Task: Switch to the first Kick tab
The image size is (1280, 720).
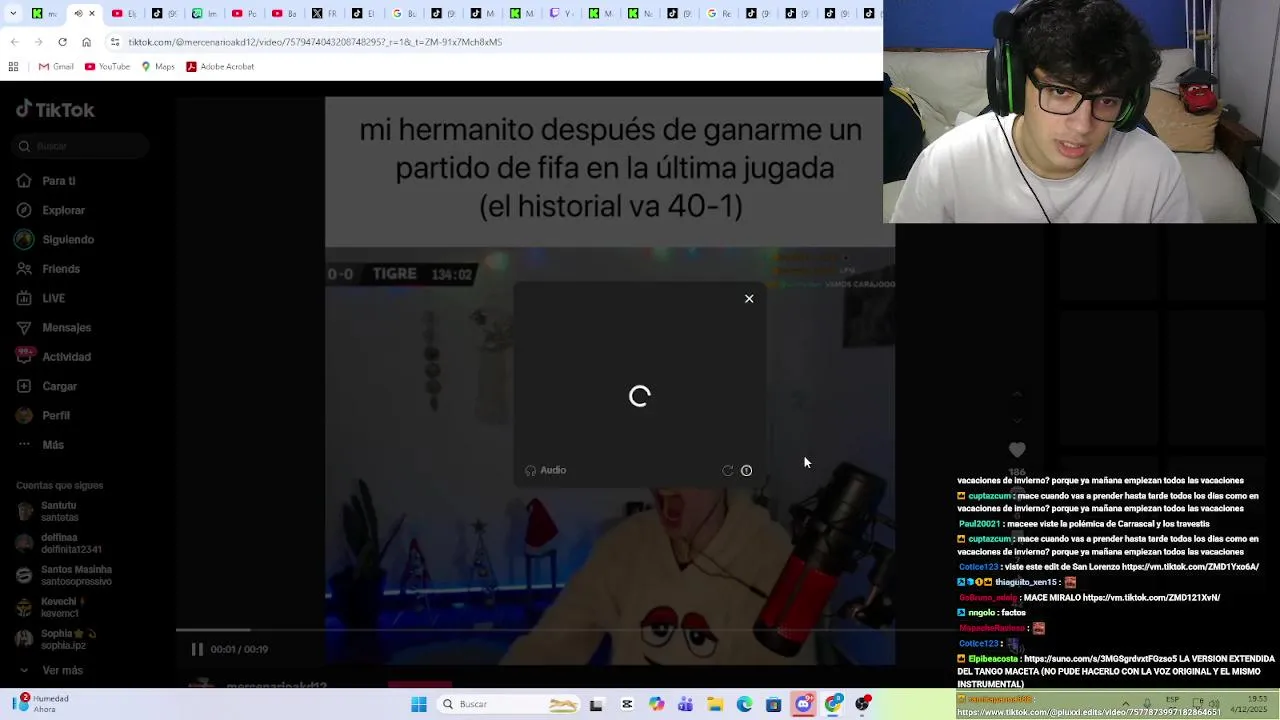Action: [x=44, y=13]
